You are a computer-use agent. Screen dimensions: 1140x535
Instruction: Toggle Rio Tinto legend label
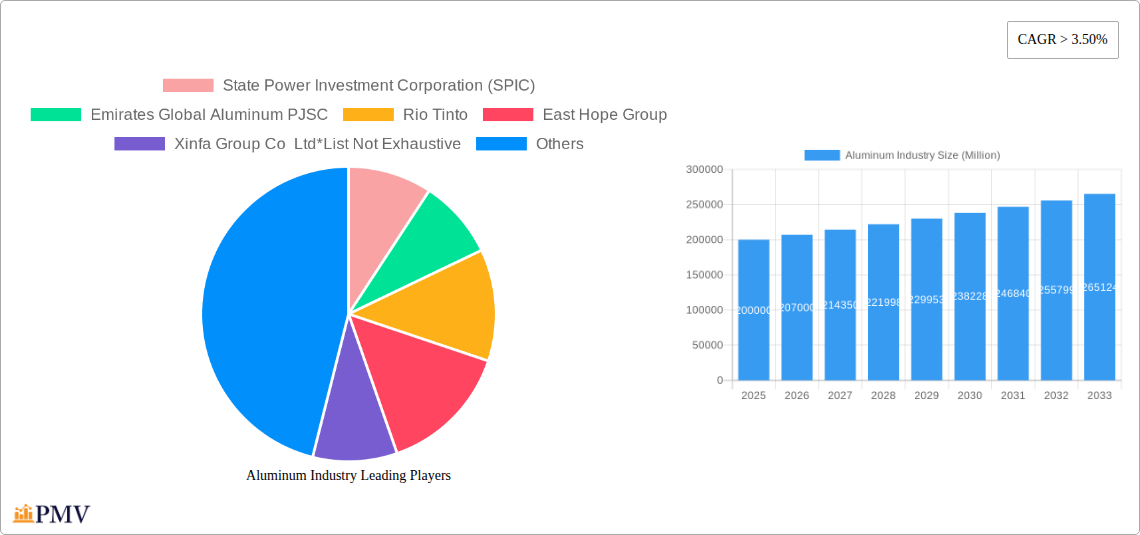435,115
